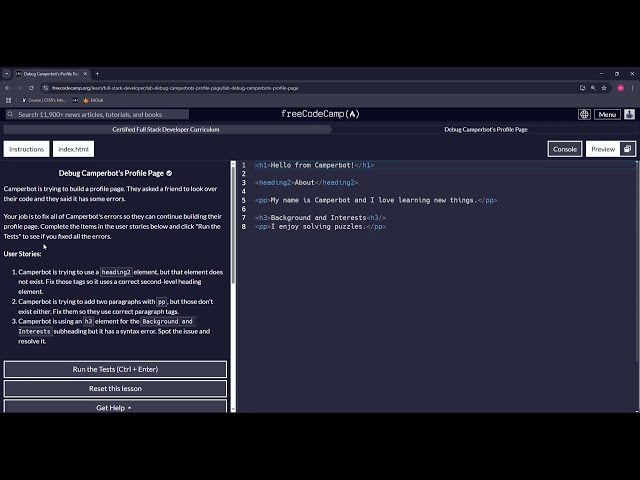Open the user profile avatar

click(x=629, y=114)
